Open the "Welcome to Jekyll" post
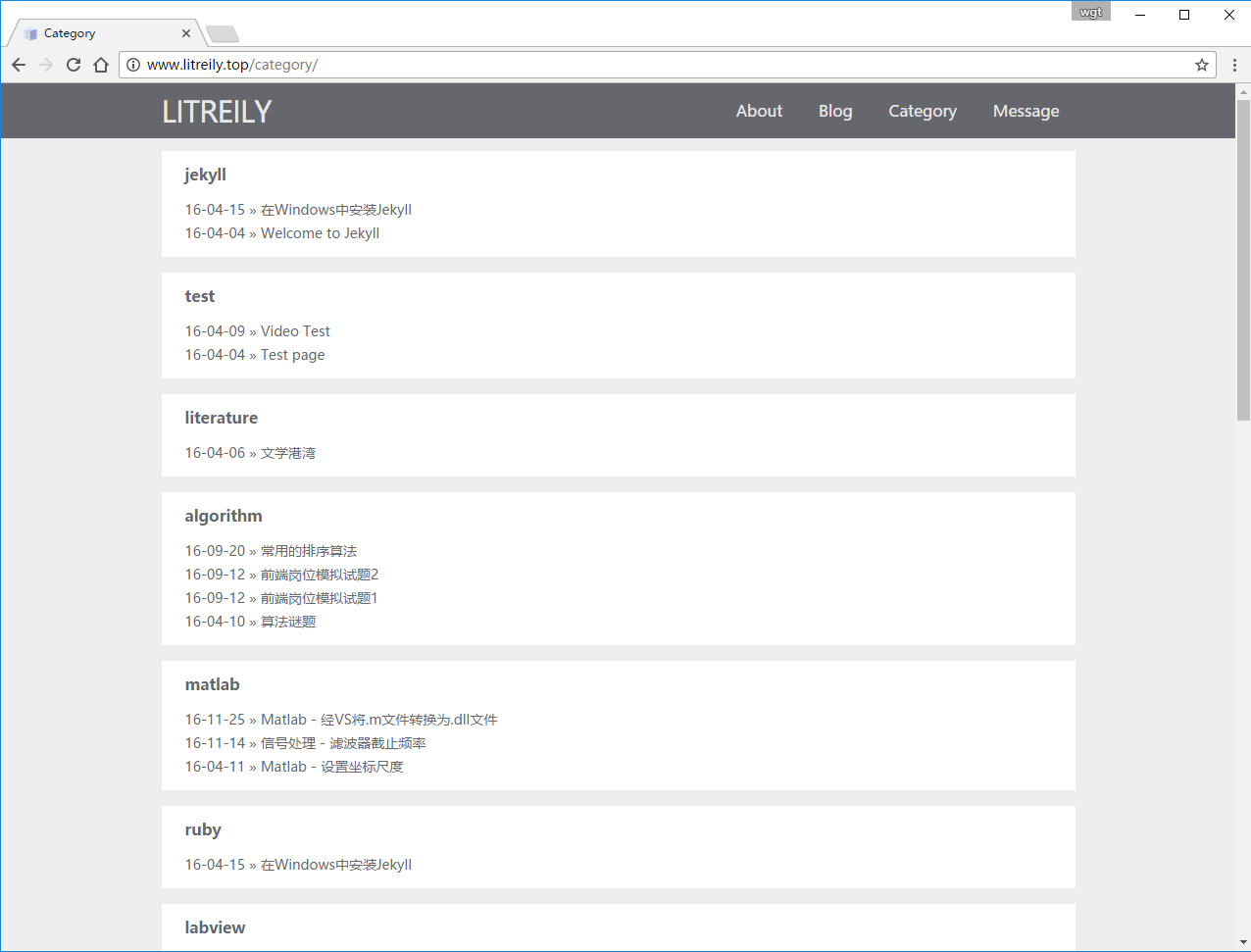The width and height of the screenshot is (1251, 952). (x=320, y=233)
